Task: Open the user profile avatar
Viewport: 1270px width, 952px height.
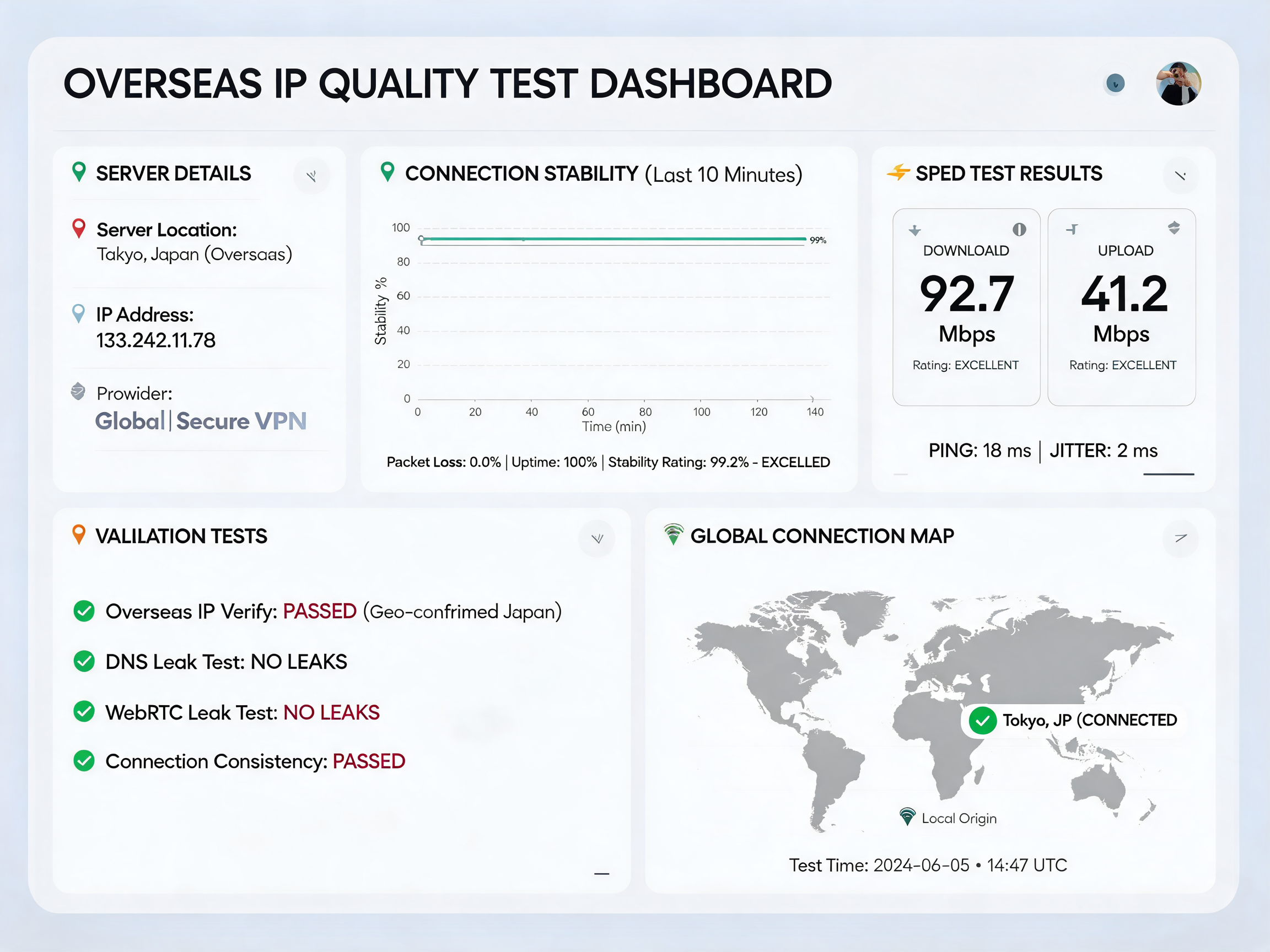Action: pos(1178,84)
